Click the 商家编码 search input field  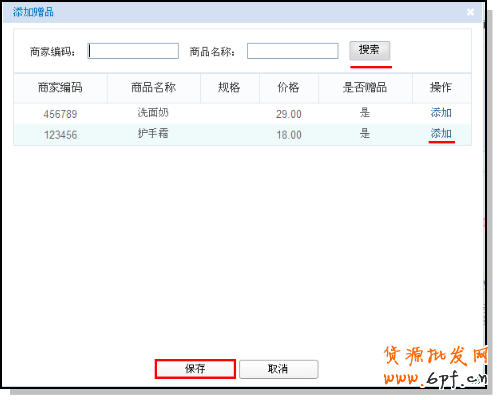(133, 51)
